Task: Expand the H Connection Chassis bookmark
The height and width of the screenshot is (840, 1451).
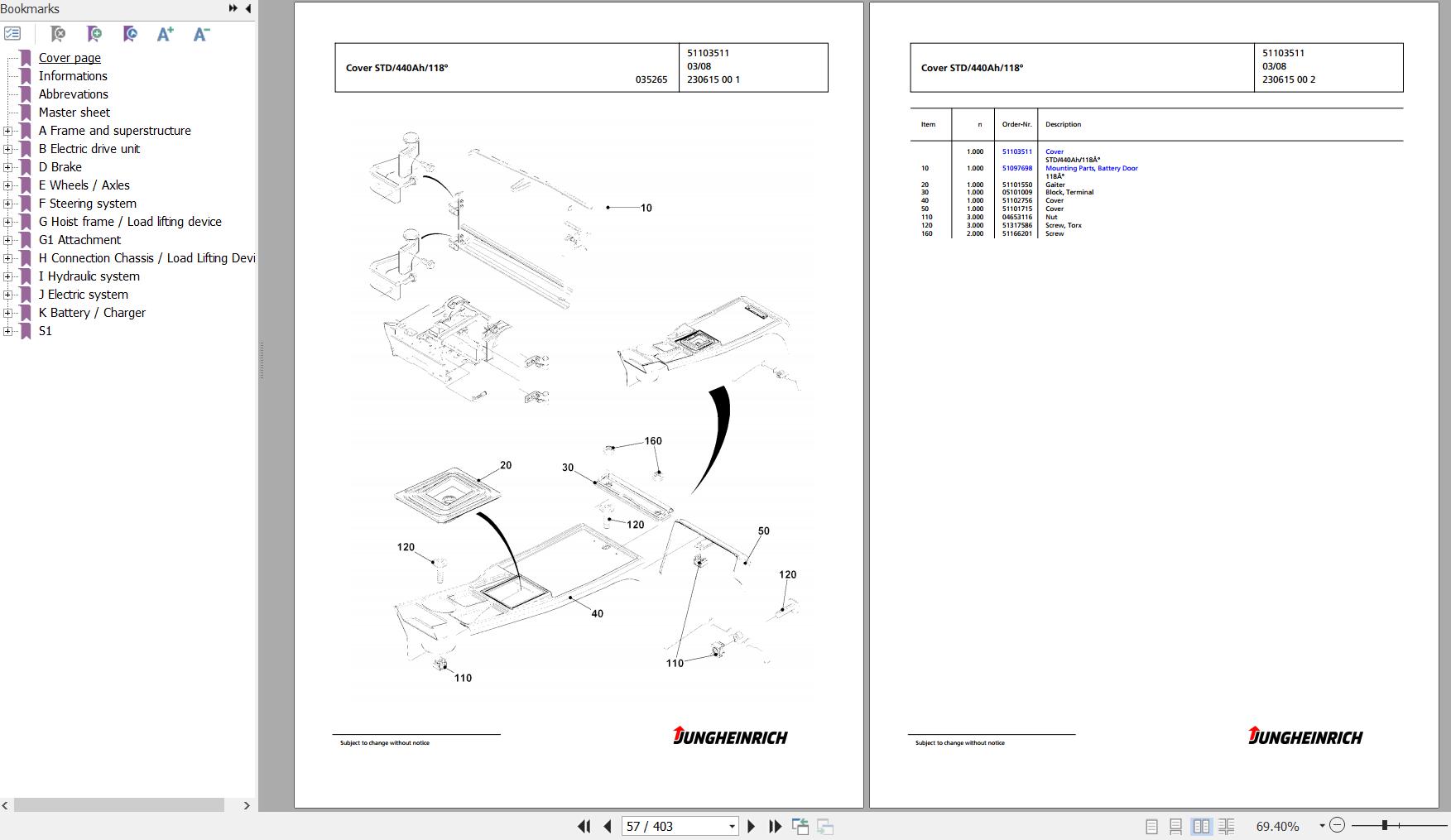Action: 7,258
